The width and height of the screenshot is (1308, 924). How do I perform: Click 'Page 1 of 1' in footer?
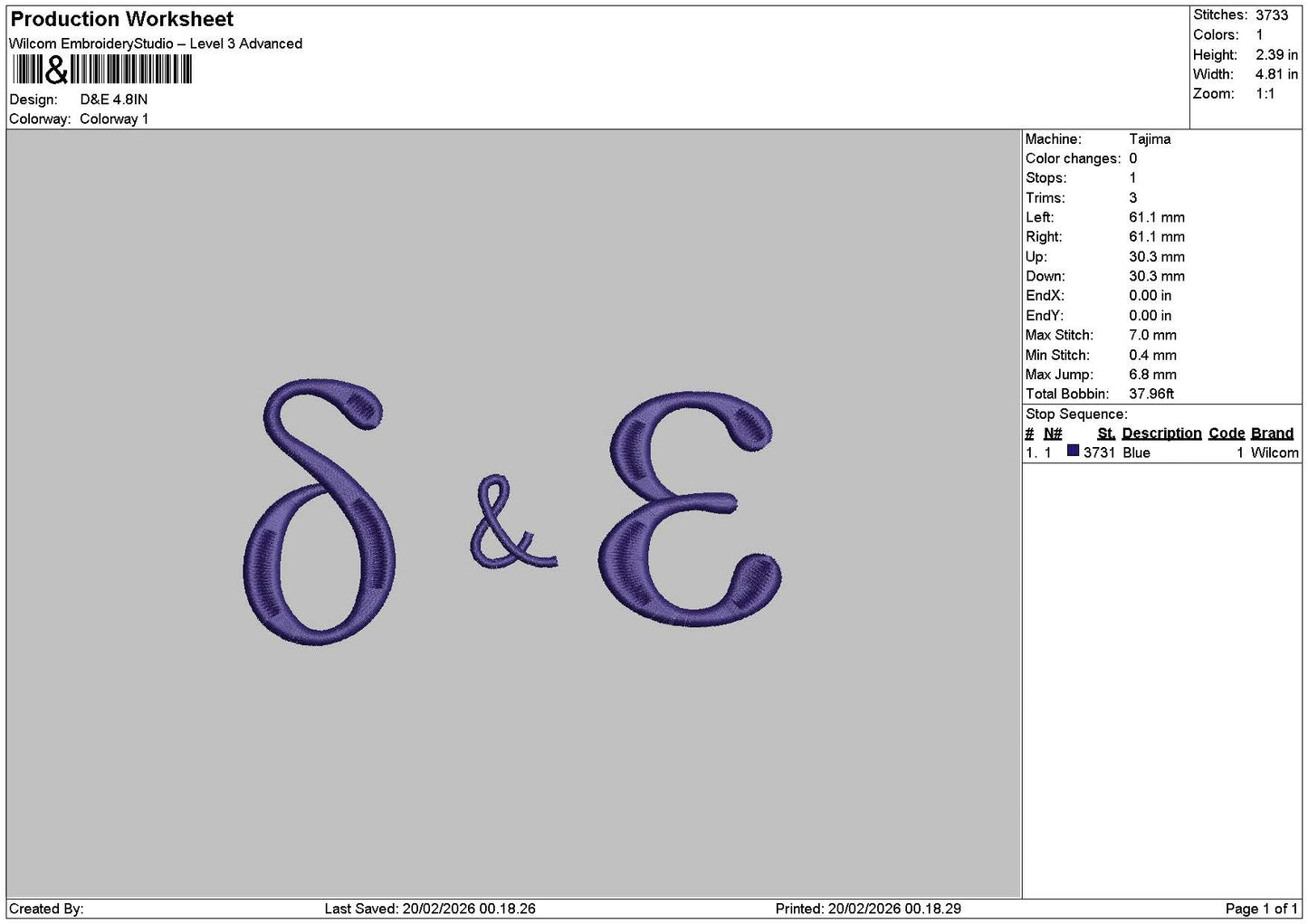tap(1262, 909)
